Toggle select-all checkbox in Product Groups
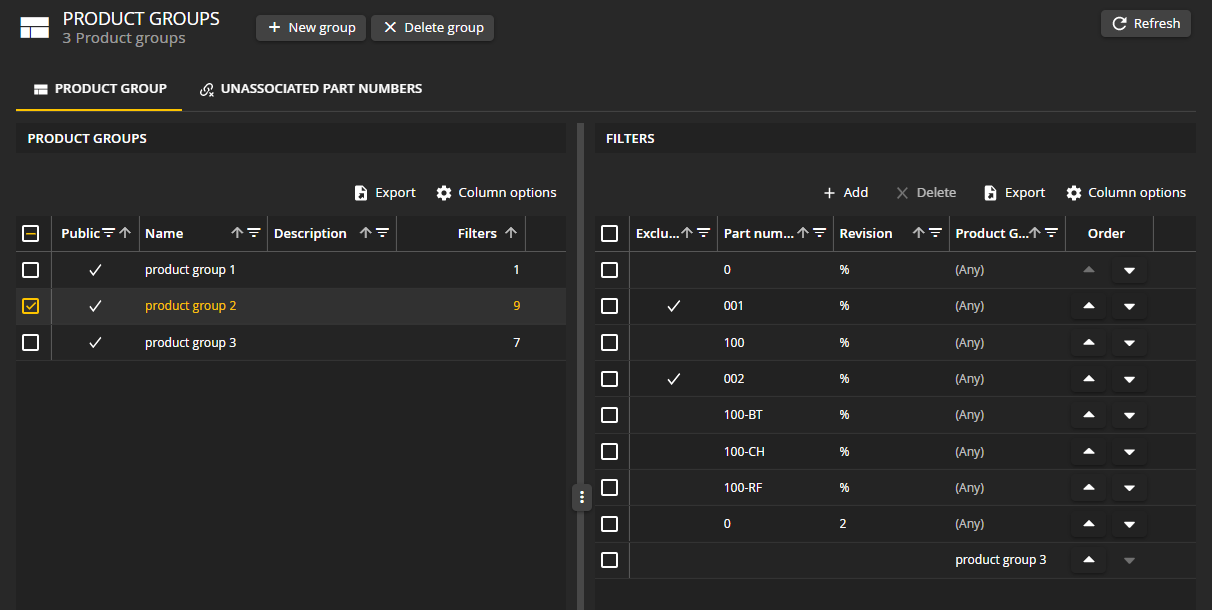 pos(31,233)
